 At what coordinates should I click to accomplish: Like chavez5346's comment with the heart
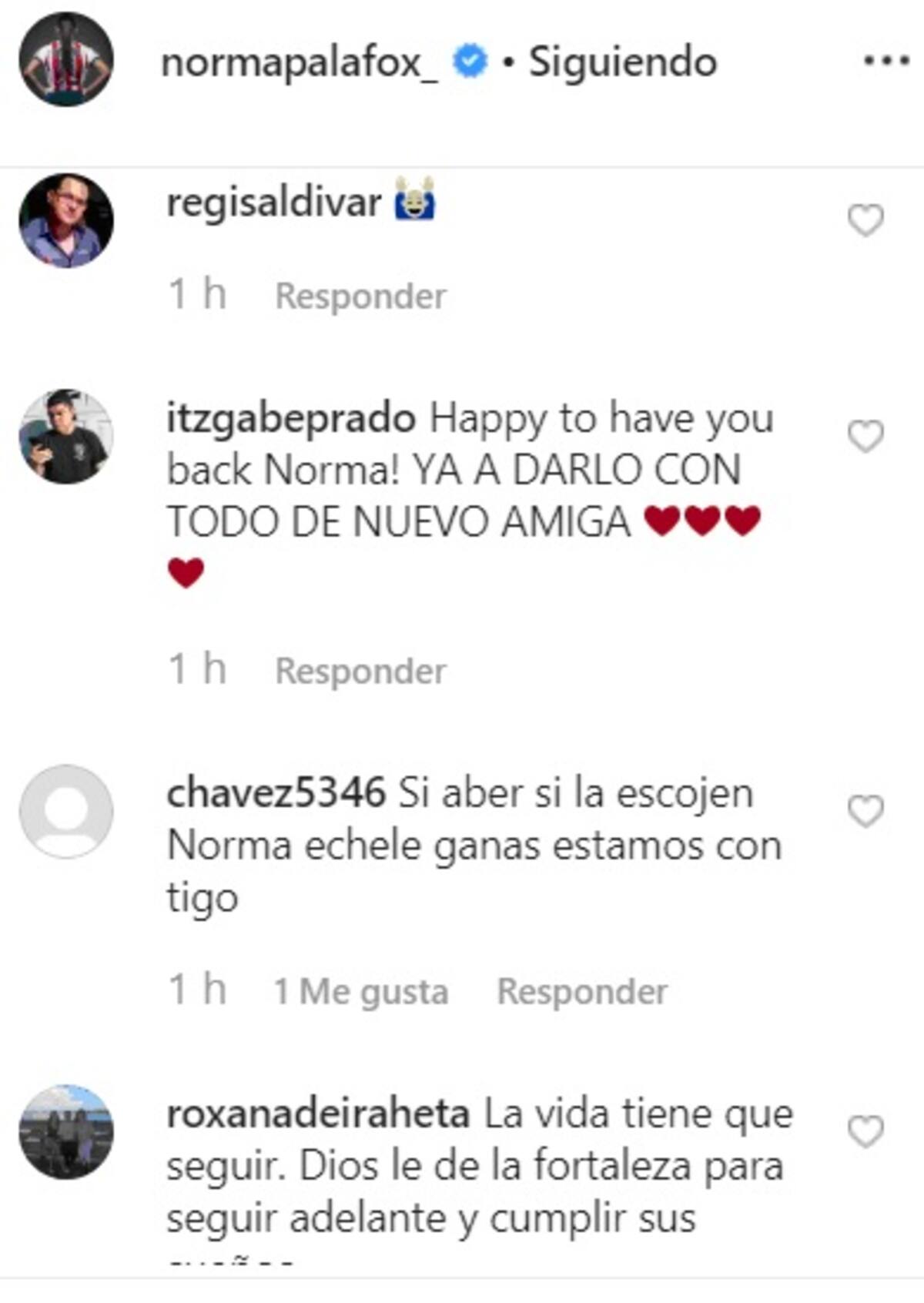pos(865,812)
